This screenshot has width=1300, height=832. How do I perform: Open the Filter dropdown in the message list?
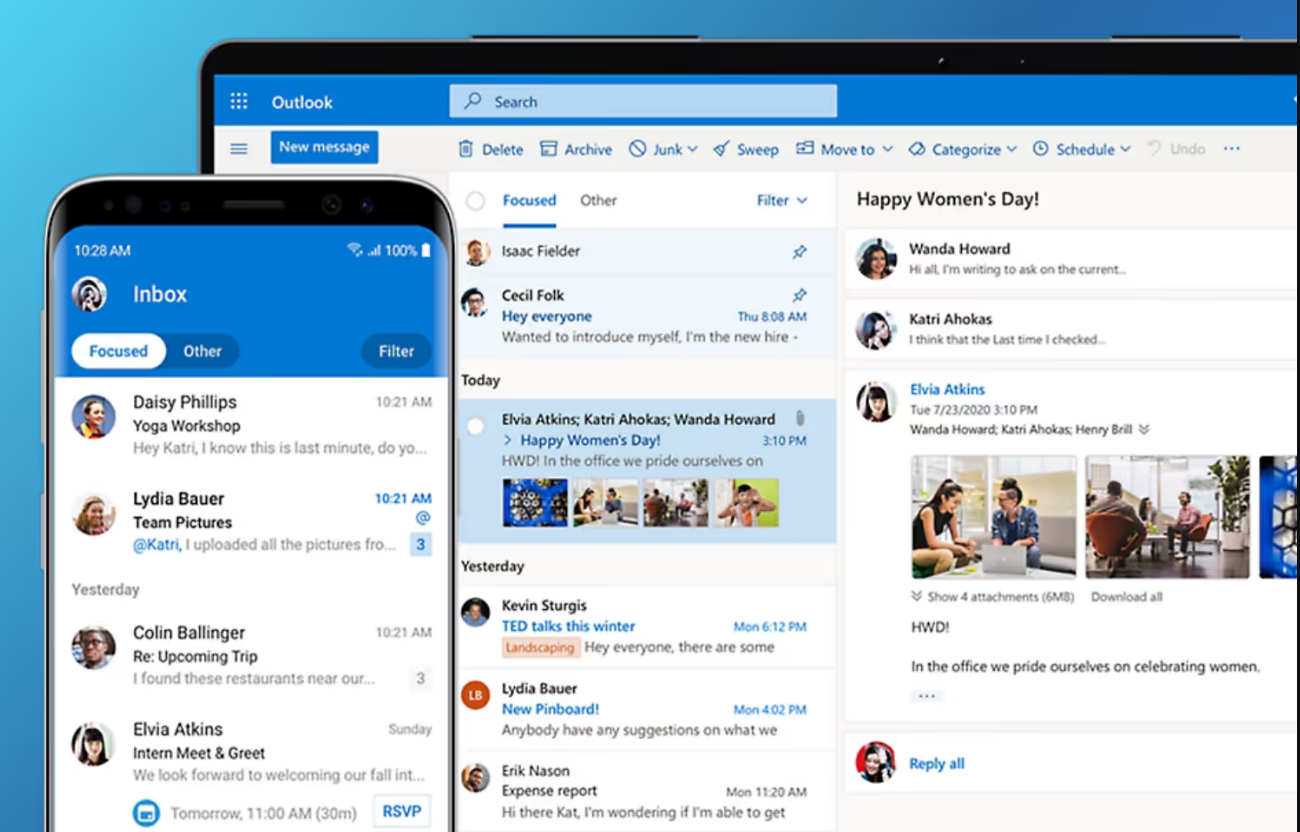pos(781,200)
